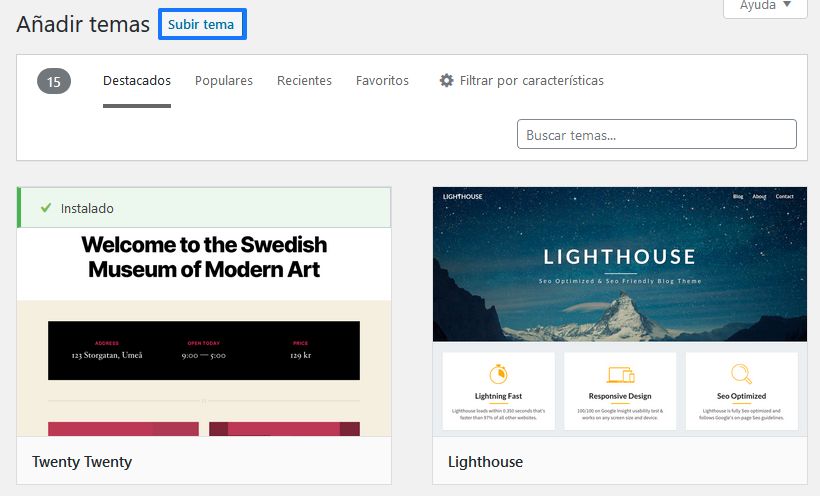Screen dimensions: 820x496
Task: Click the Lighthouse preview Blog link
Action: [738, 197]
